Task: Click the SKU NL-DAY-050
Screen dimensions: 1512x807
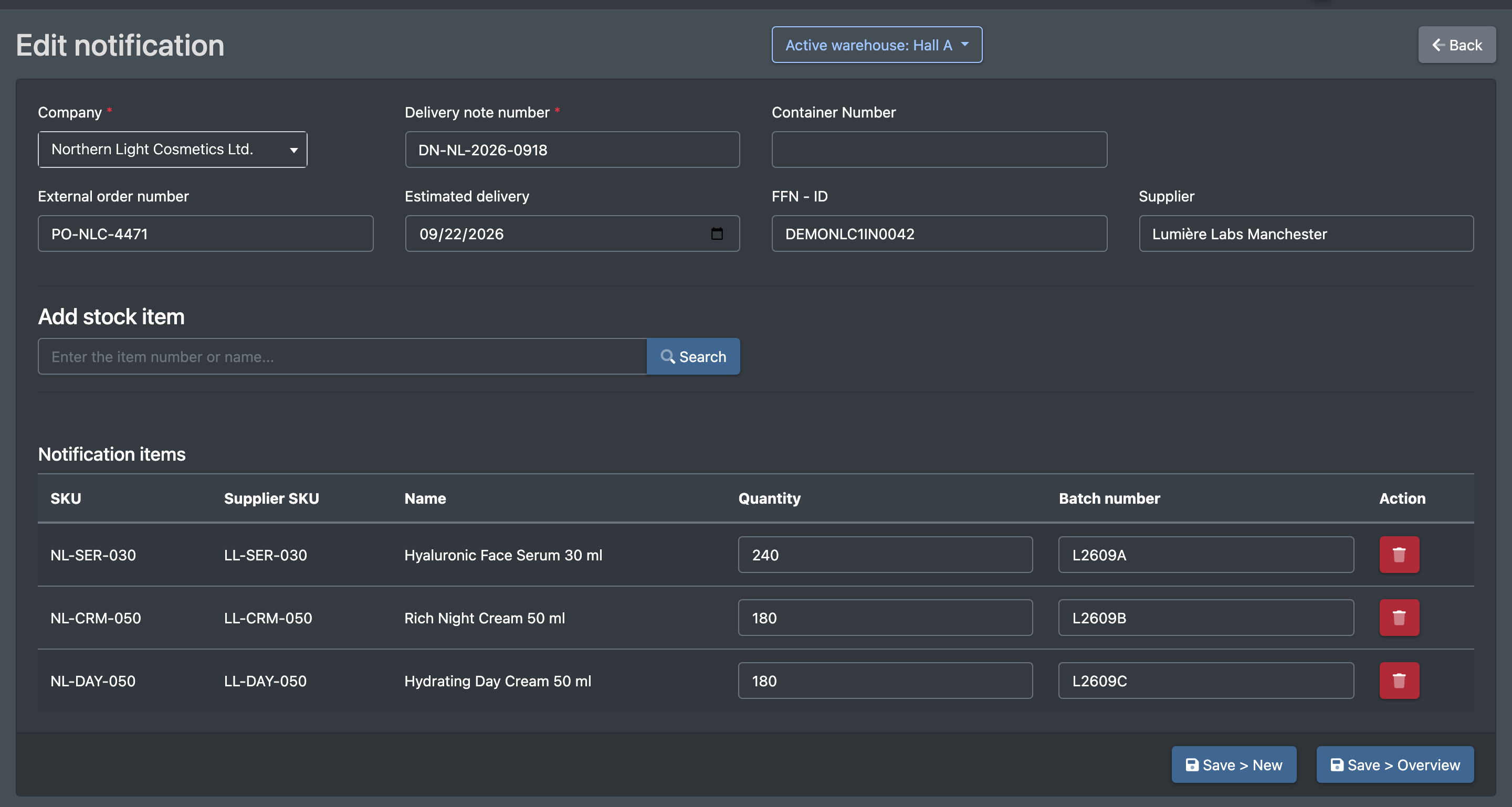Action: point(93,681)
